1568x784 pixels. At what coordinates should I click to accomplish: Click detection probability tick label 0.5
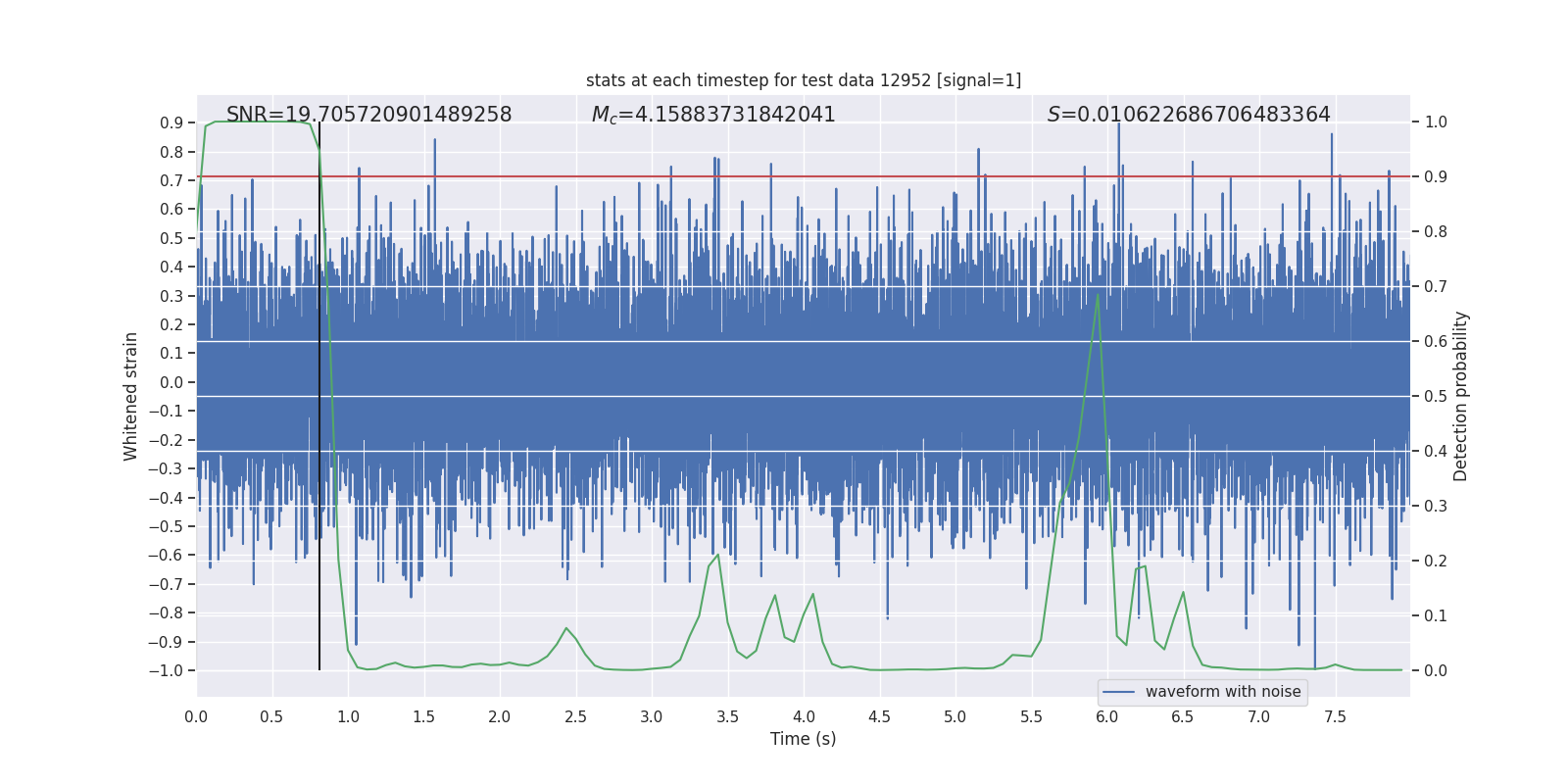point(1436,397)
